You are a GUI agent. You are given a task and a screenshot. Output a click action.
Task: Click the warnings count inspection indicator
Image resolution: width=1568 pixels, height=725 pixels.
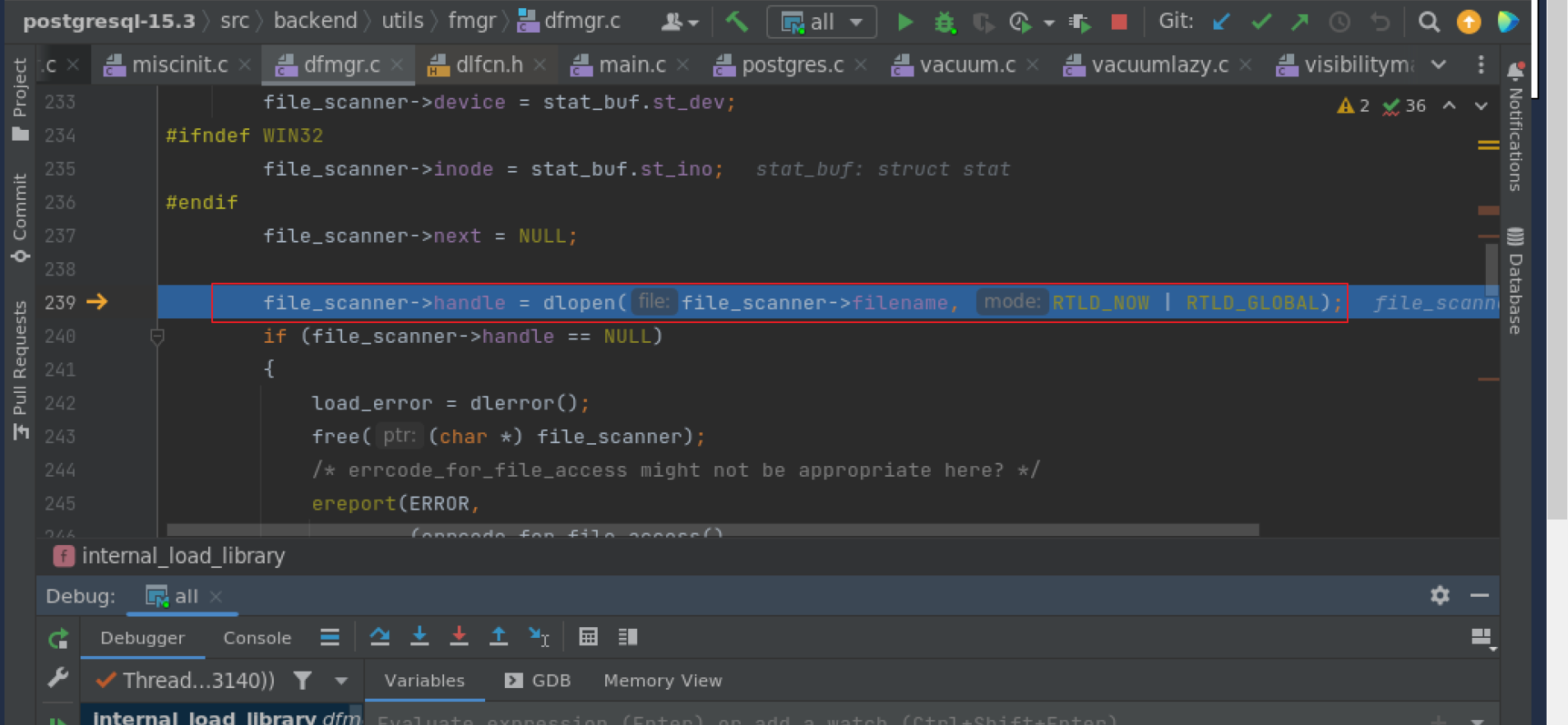click(1353, 105)
